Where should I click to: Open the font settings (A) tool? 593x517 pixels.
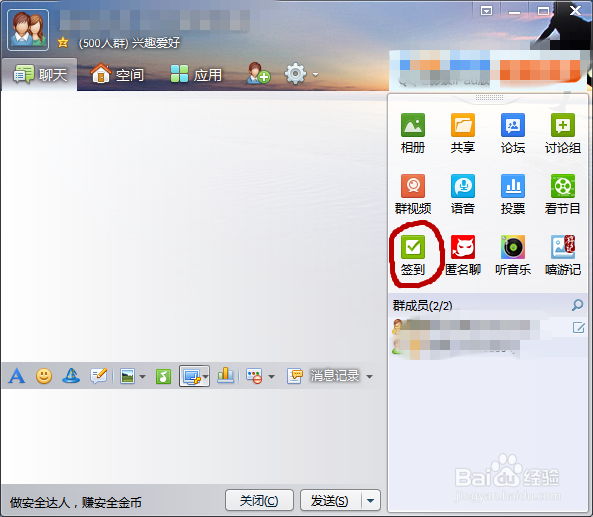coord(17,376)
